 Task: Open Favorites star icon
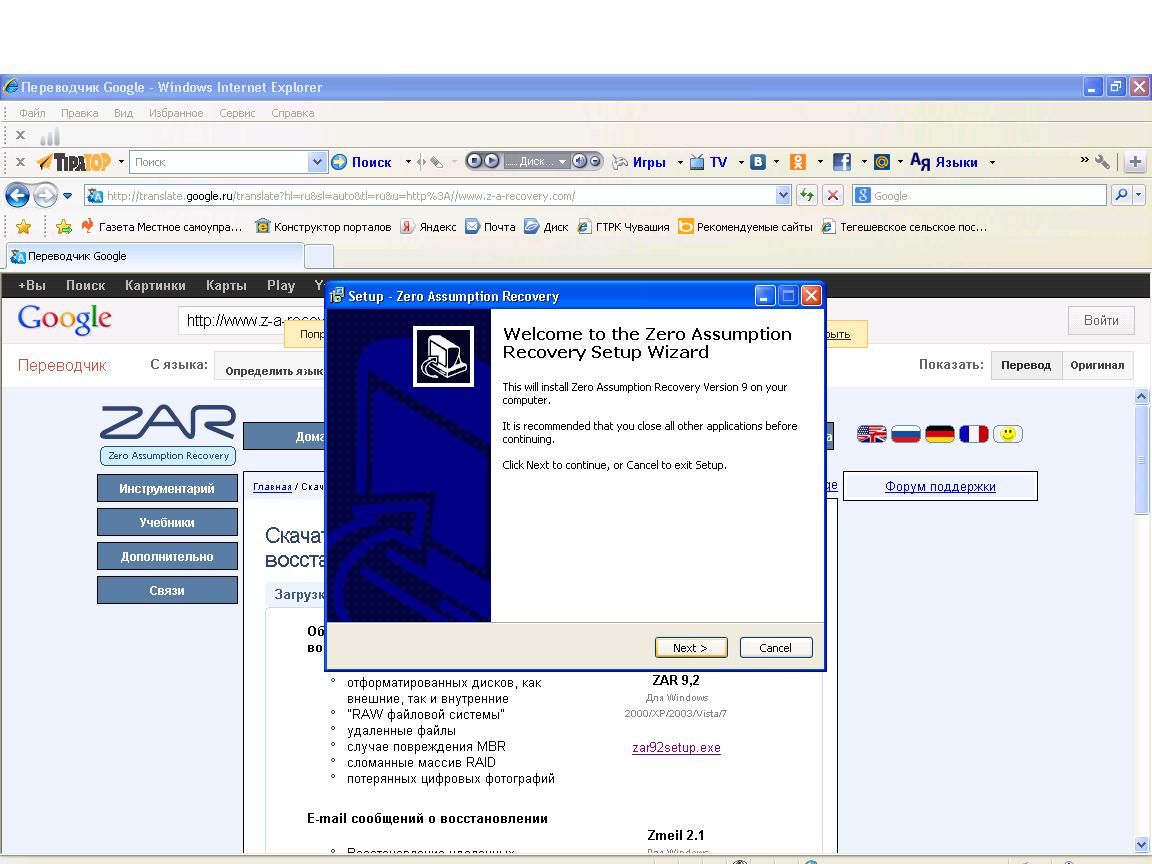[24, 226]
